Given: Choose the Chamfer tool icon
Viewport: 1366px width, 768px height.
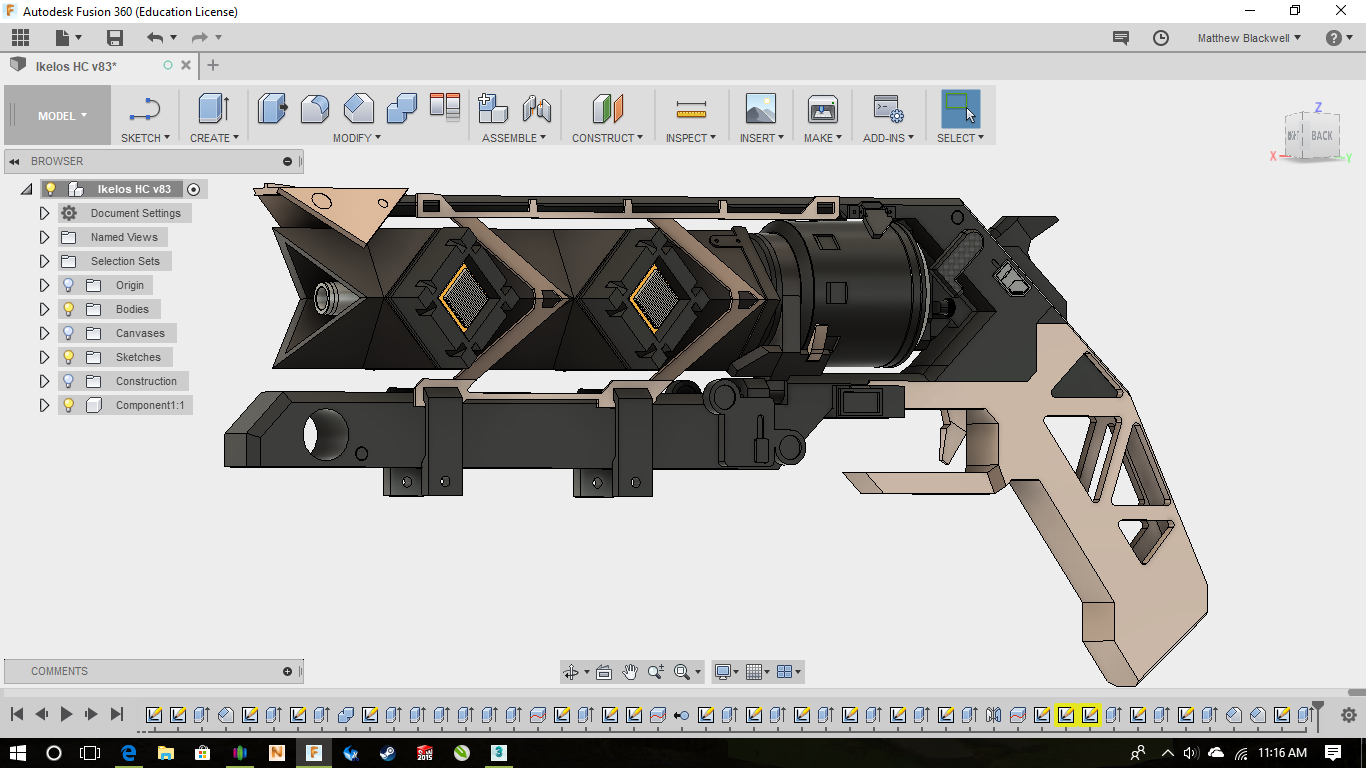Looking at the screenshot, I should click(358, 108).
